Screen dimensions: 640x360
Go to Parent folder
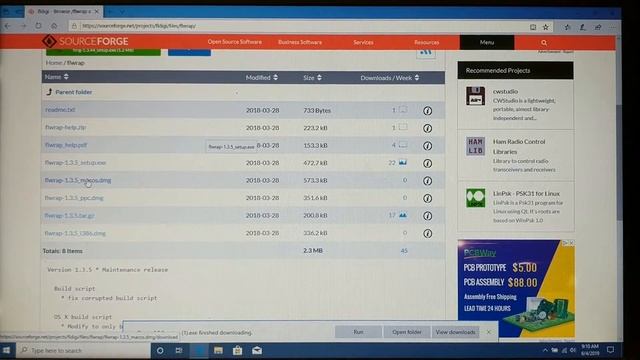click(73, 92)
